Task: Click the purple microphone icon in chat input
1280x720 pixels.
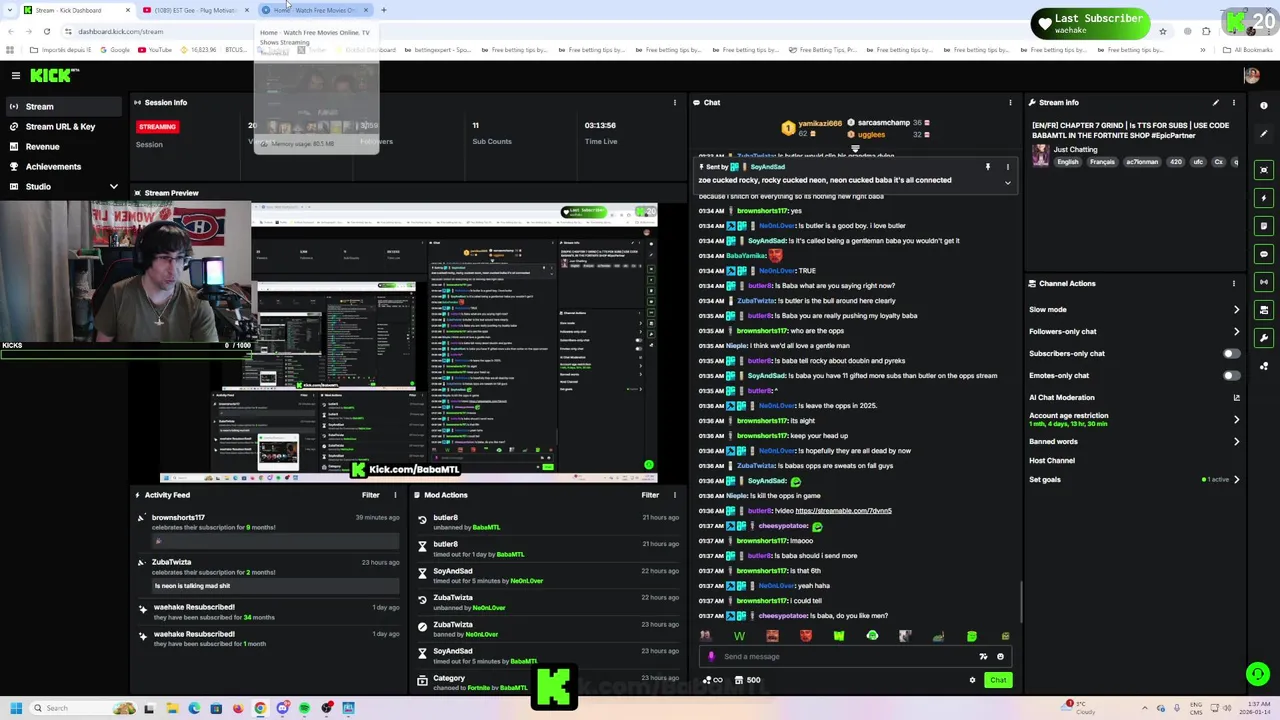Action: point(711,657)
